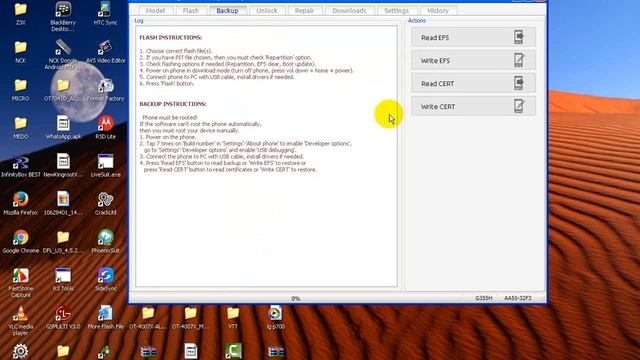Image resolution: width=640 pixels, height=360 pixels.
Task: Select the MEDO folder icon
Action: pyautogui.click(x=20, y=128)
